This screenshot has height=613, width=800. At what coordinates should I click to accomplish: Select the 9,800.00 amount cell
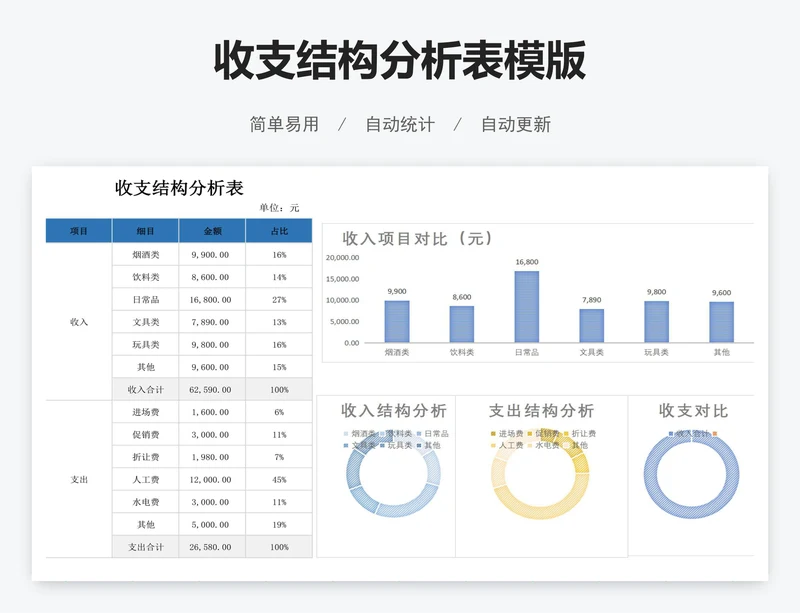pos(212,344)
